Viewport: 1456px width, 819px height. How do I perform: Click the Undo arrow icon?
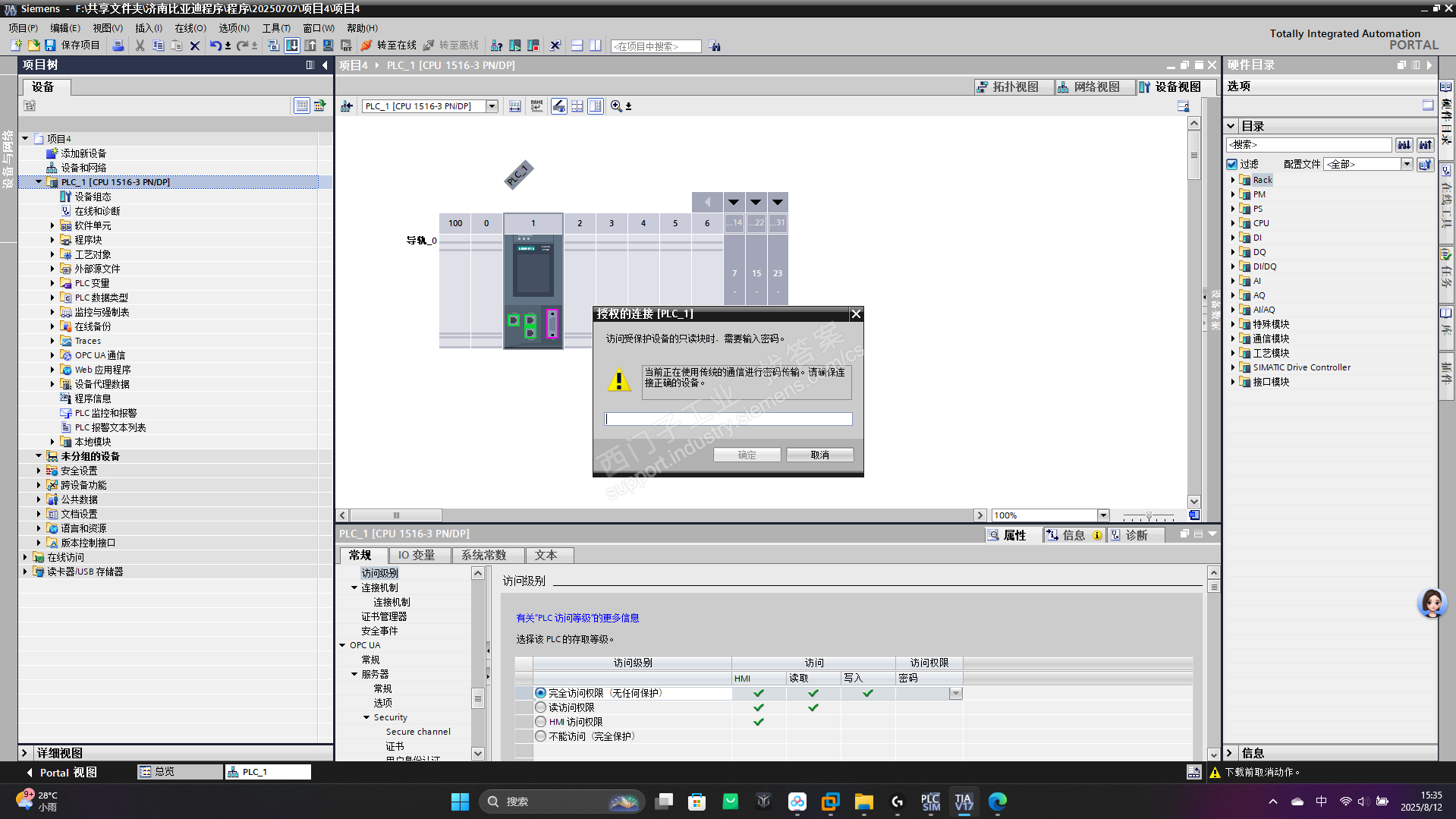tap(215, 46)
